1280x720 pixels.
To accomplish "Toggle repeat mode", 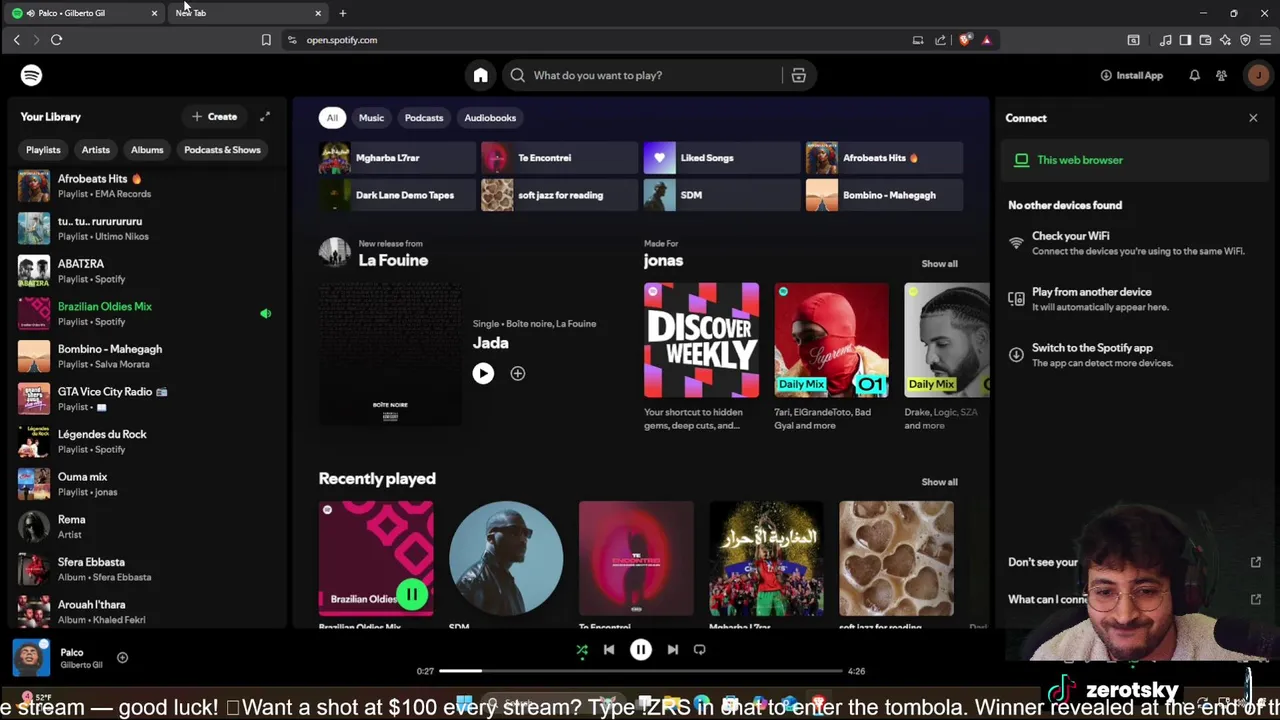I will [x=700, y=650].
